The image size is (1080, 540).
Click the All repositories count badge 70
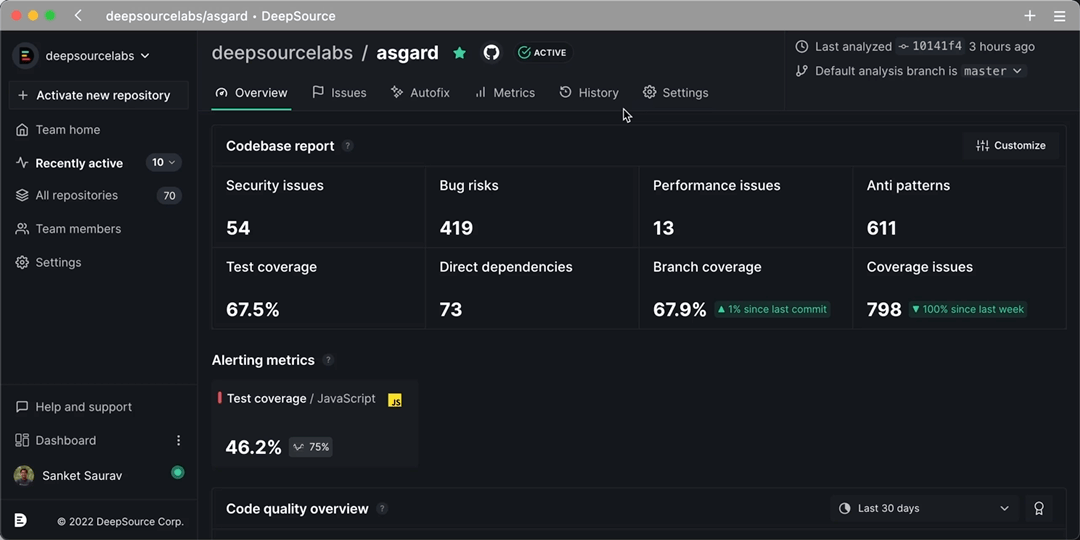169,196
